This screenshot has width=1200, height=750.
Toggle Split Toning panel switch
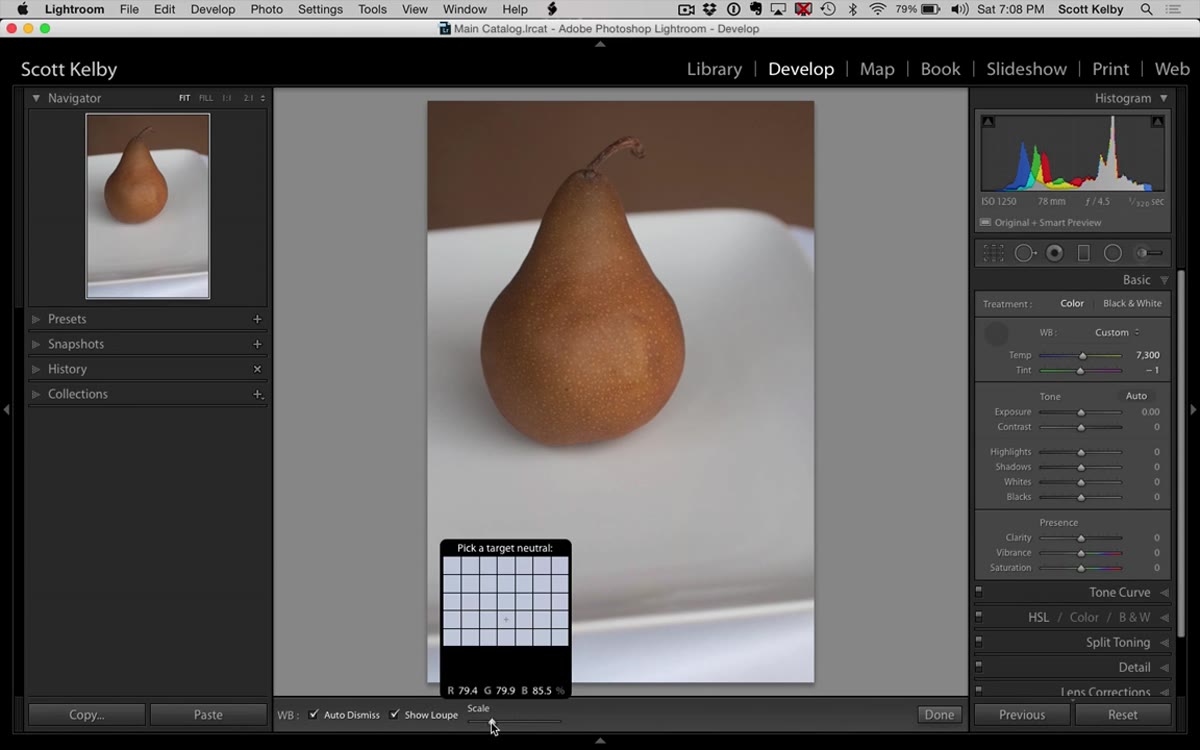point(979,642)
